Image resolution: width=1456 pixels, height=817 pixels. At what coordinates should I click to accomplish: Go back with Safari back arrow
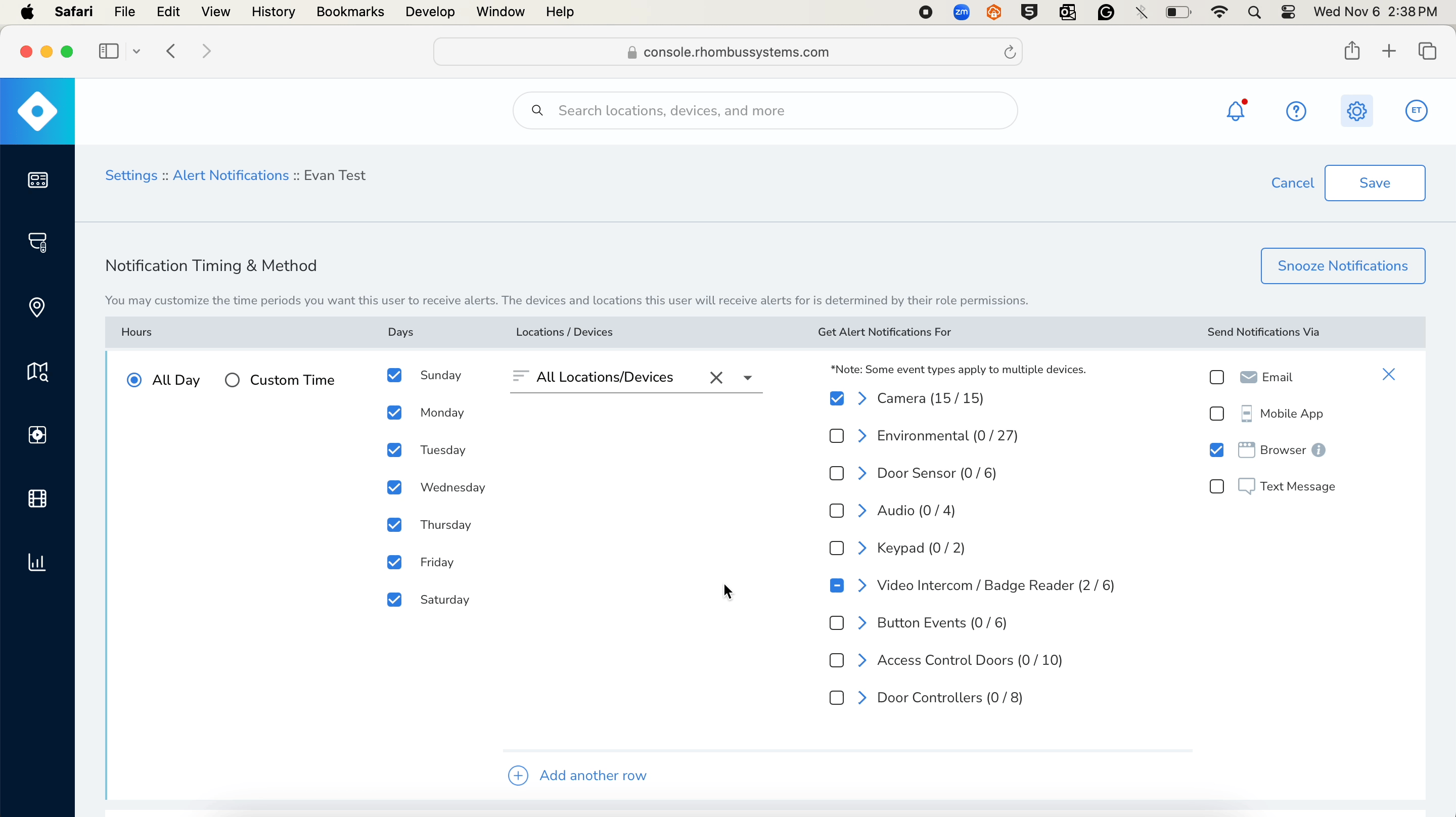[171, 52]
